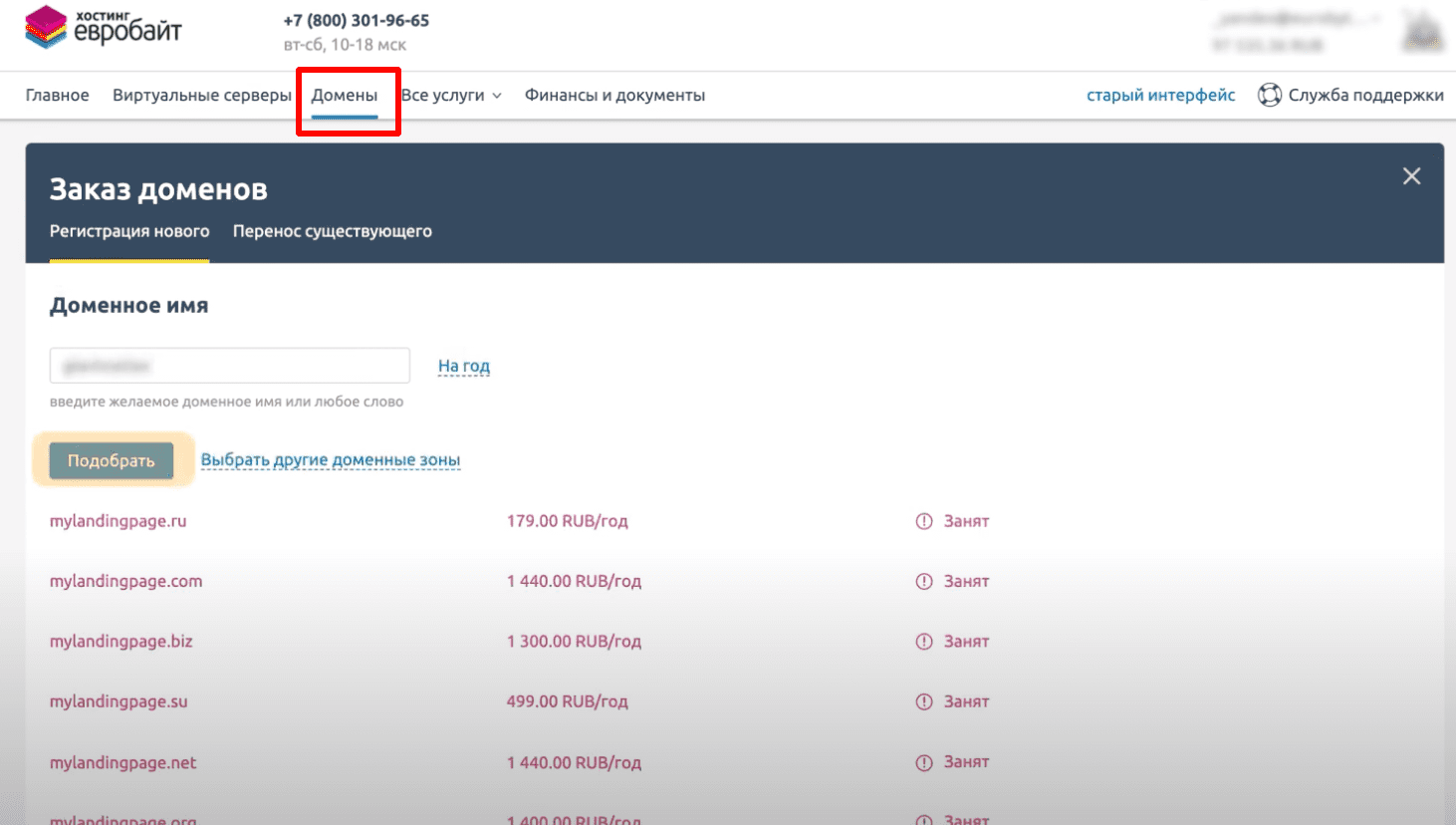Image resolution: width=1456 pixels, height=825 pixels.
Task: Click the 1 300.00 RUB/год price
Action: 574,642
